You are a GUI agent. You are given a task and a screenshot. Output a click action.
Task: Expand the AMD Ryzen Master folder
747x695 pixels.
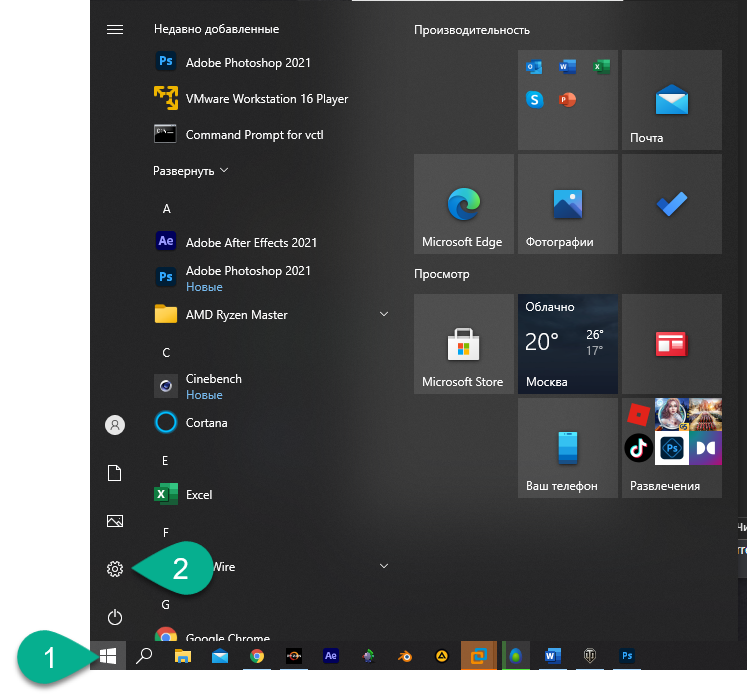coord(272,314)
